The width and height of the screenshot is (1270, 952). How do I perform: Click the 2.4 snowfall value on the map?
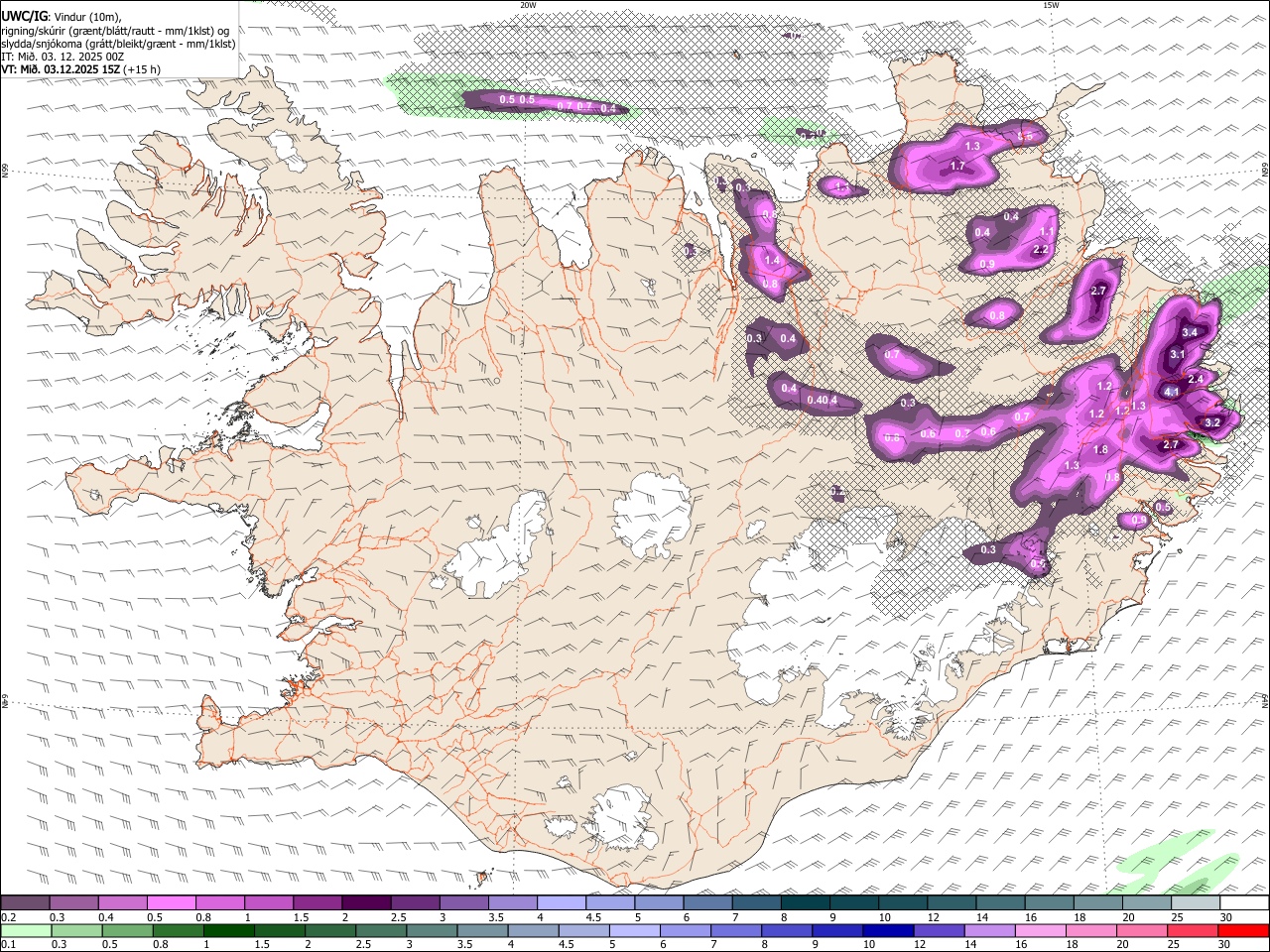1196,379
